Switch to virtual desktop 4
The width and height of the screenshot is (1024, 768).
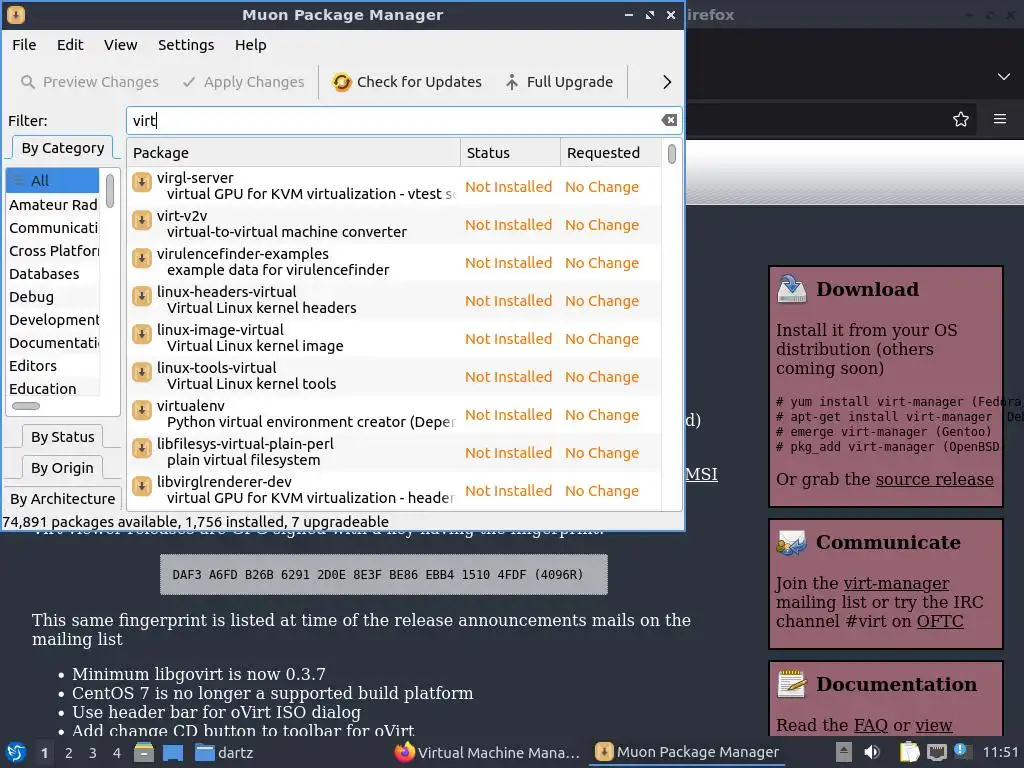click(x=116, y=753)
